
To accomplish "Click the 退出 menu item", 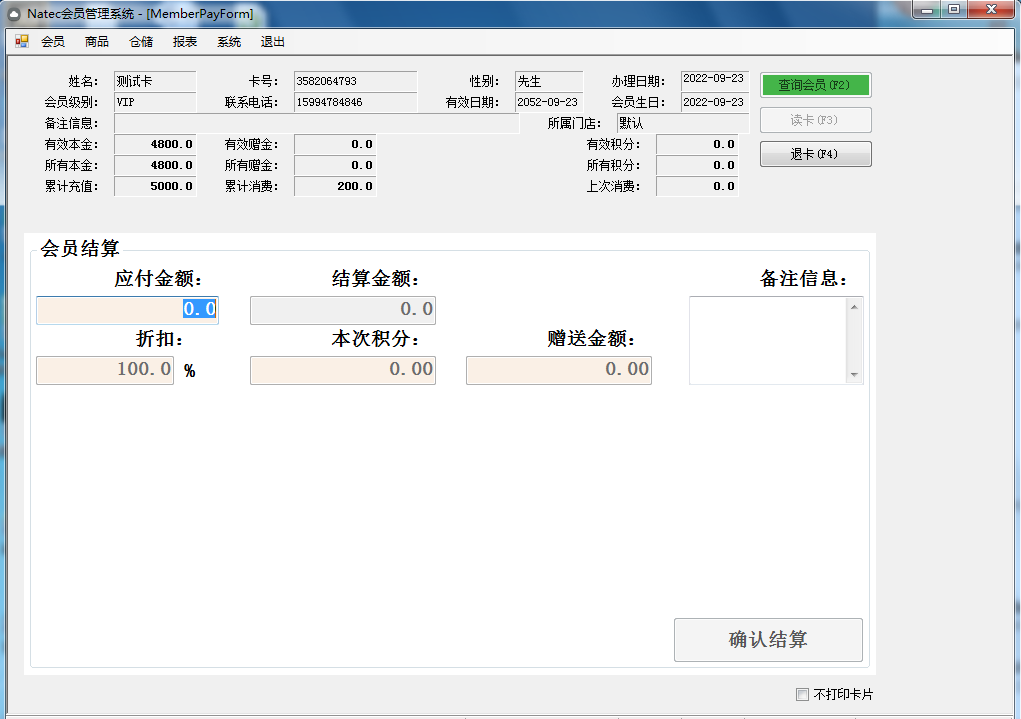I will pos(273,42).
